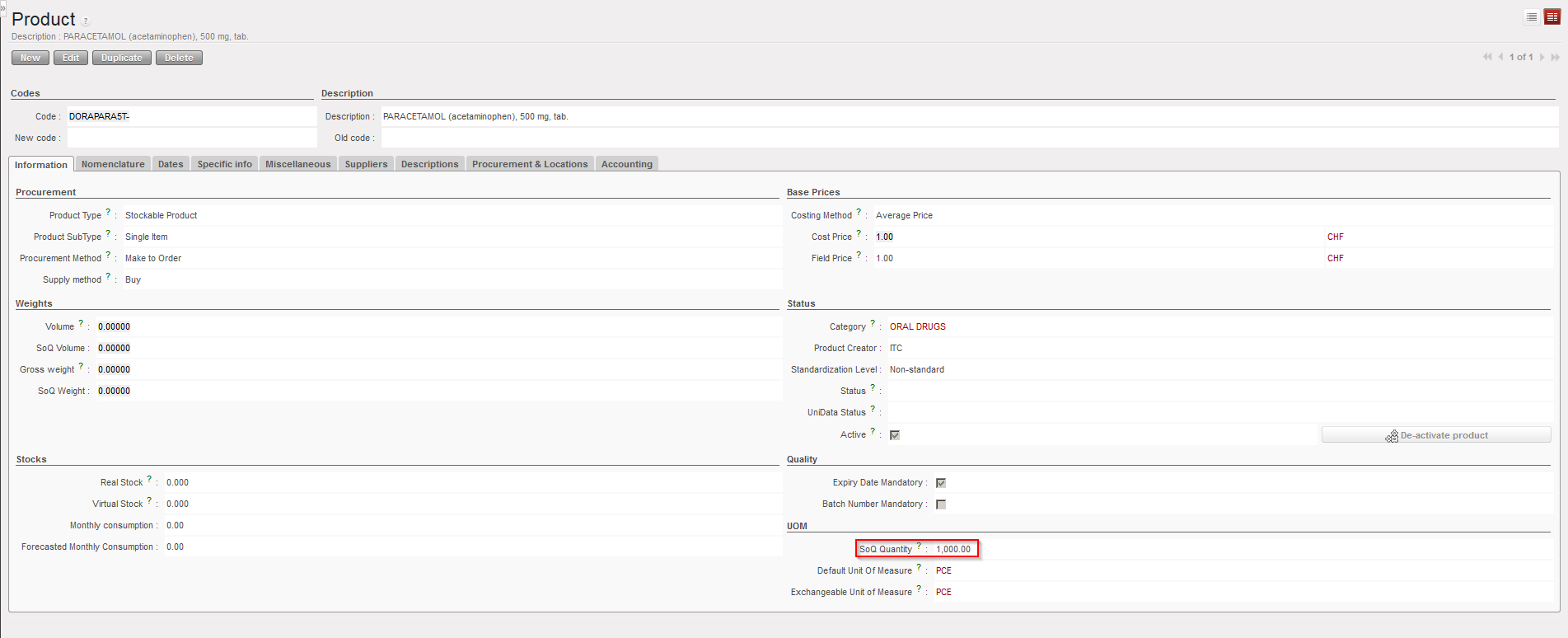This screenshot has width=1568, height=638.
Task: Enable Batch Number Mandatory checkbox
Action: [941, 504]
